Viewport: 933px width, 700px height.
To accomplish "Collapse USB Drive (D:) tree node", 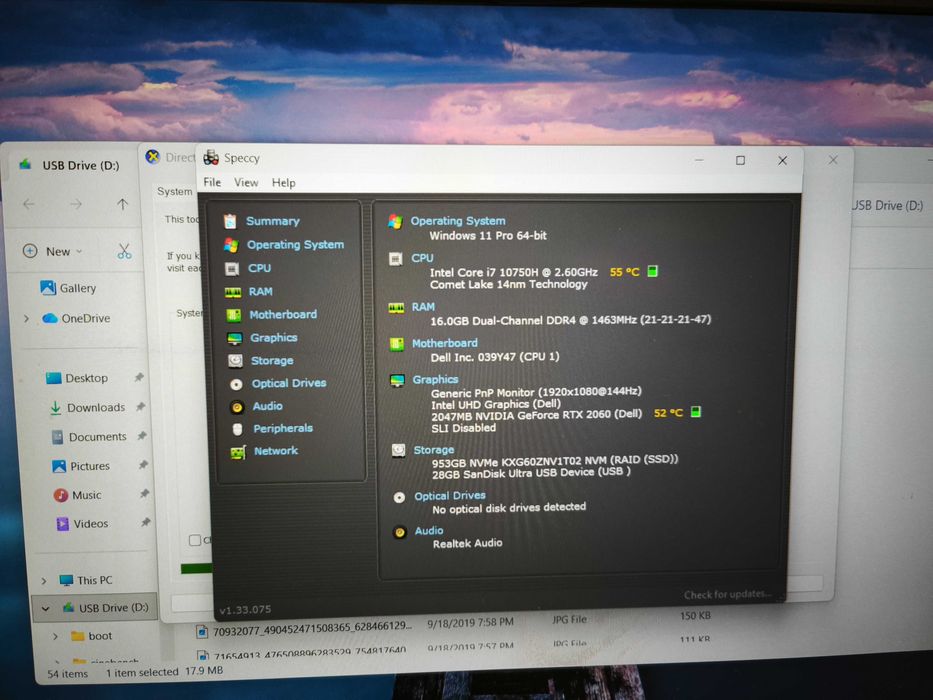I will point(46,608).
